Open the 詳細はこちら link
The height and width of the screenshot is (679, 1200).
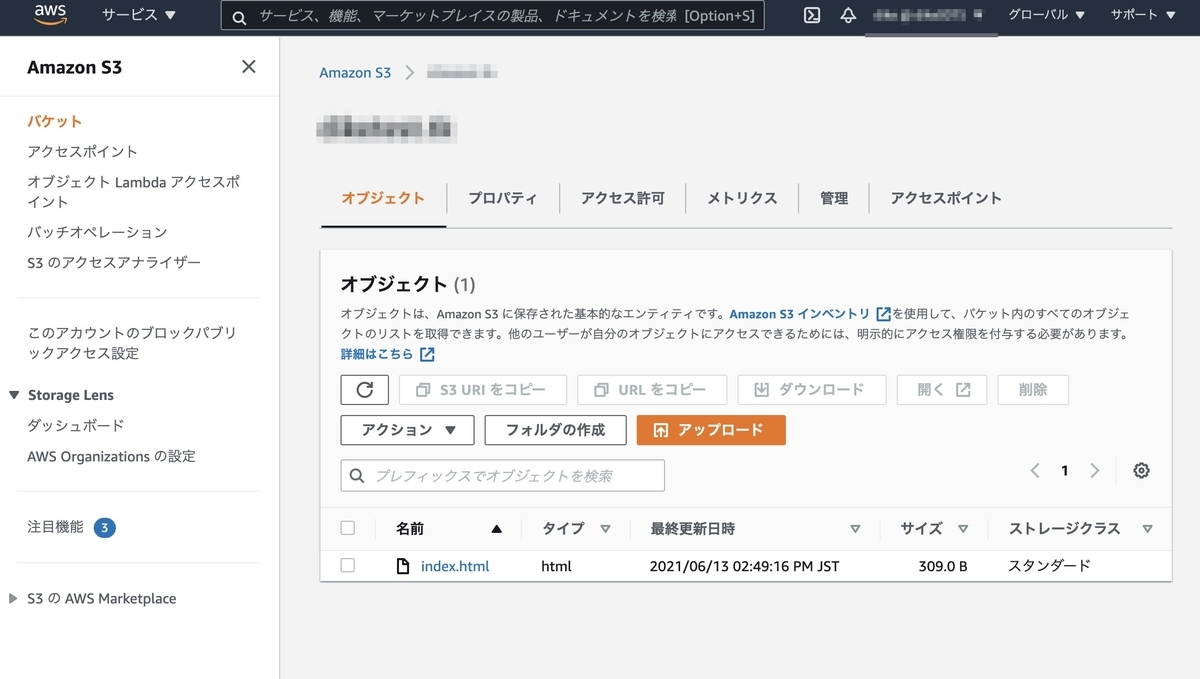click(378, 355)
